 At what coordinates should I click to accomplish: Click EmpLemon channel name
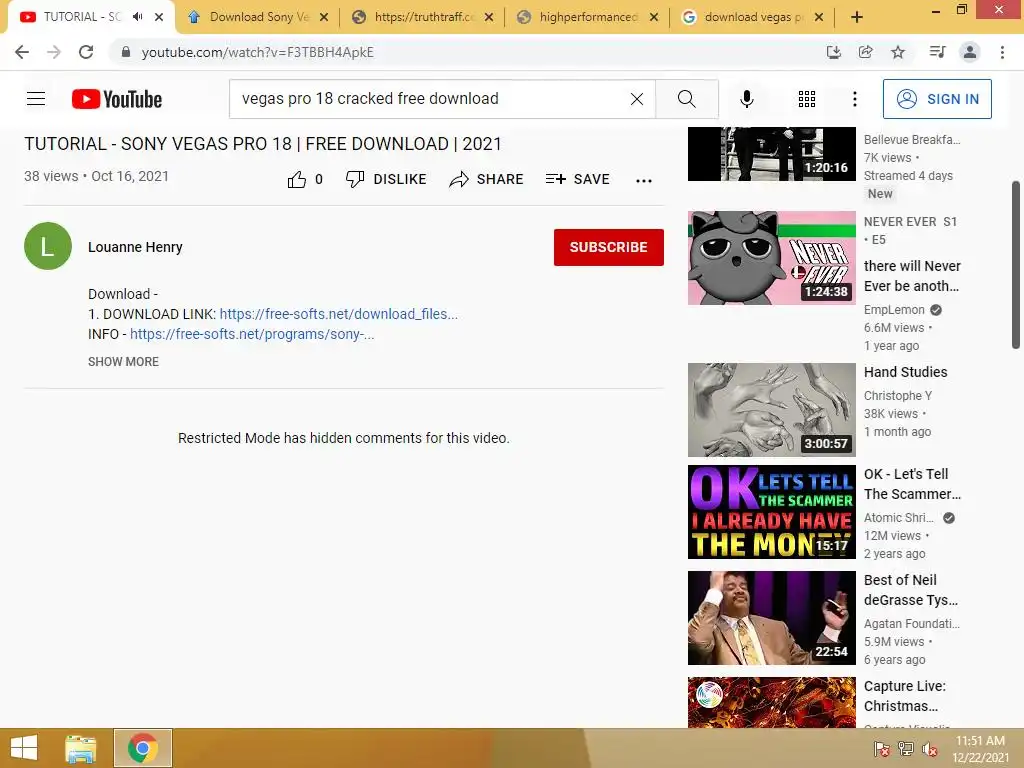[894, 310]
